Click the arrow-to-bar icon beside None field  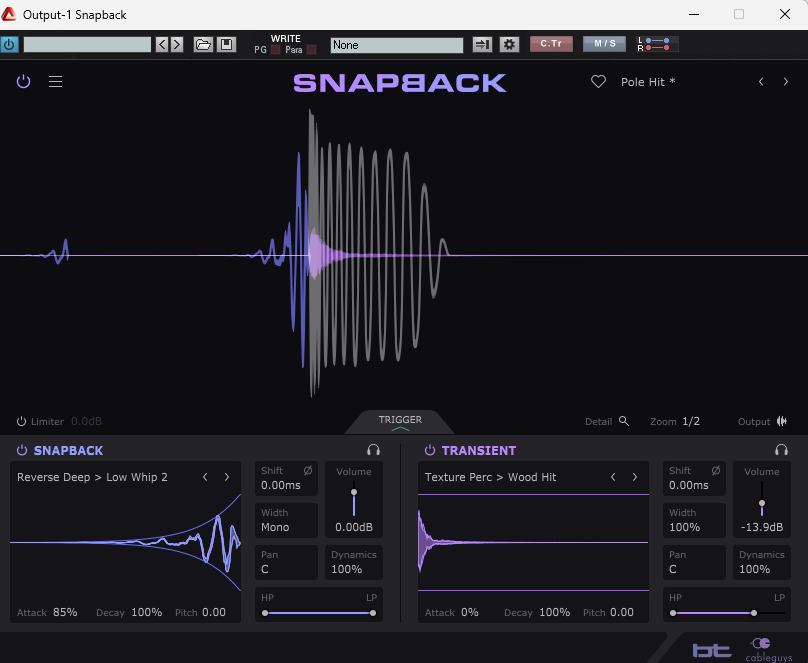pos(482,44)
